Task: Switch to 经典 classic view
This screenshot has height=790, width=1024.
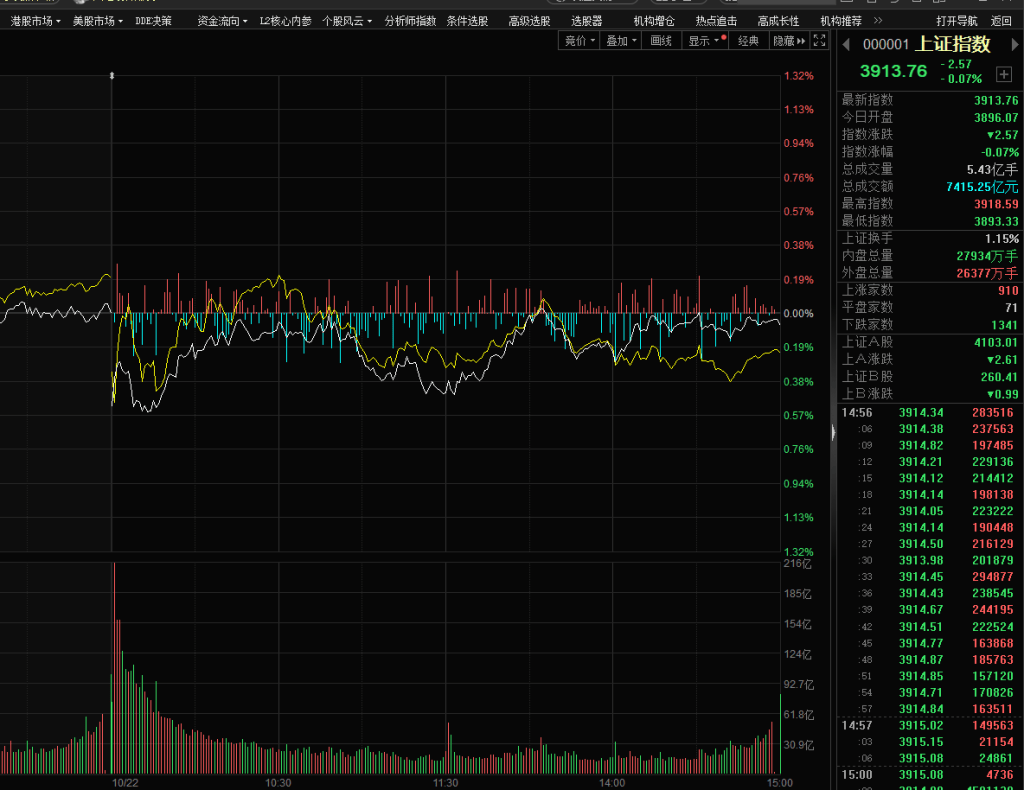Action: (x=748, y=41)
